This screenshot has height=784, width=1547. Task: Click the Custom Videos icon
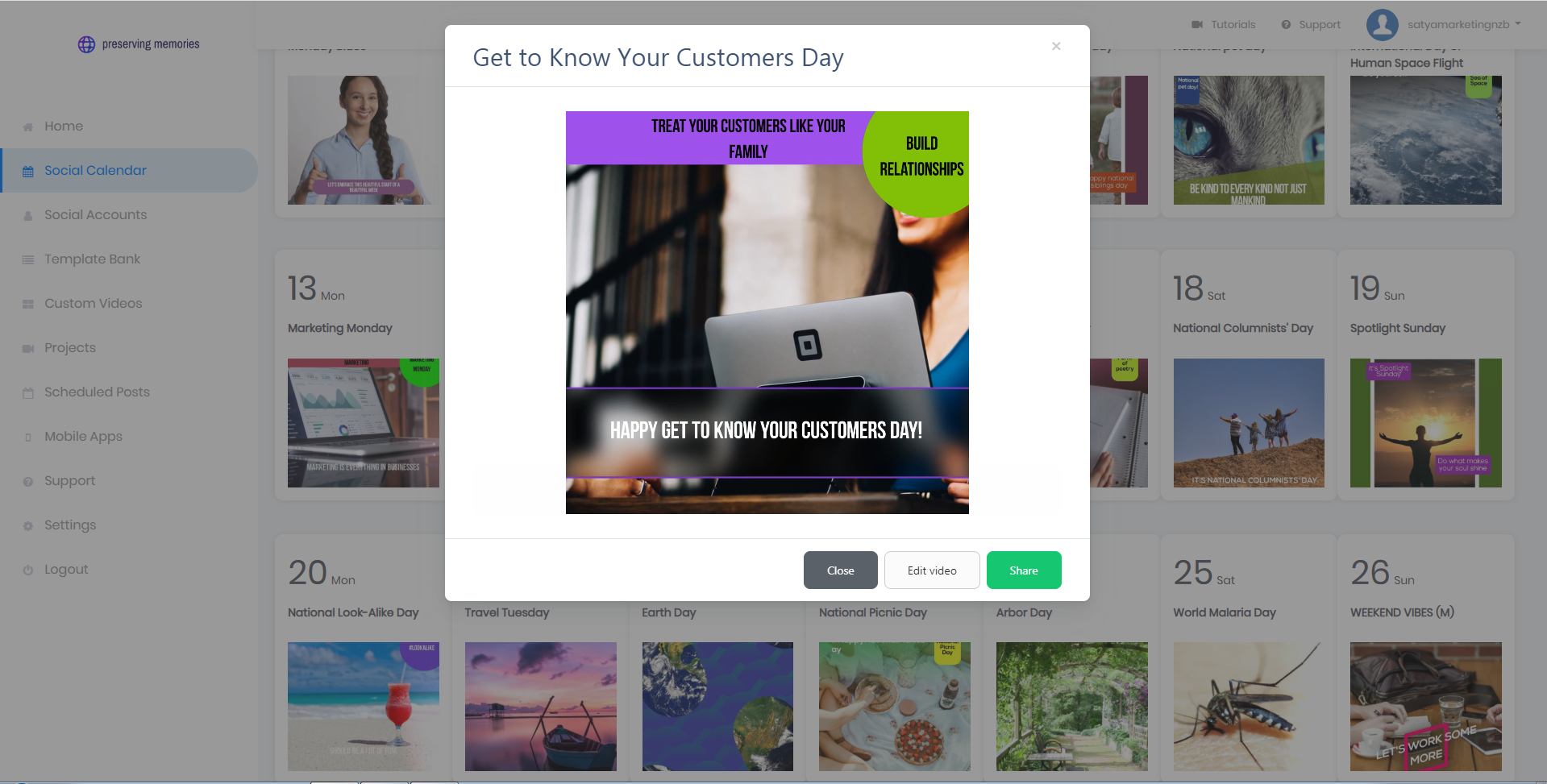click(28, 304)
